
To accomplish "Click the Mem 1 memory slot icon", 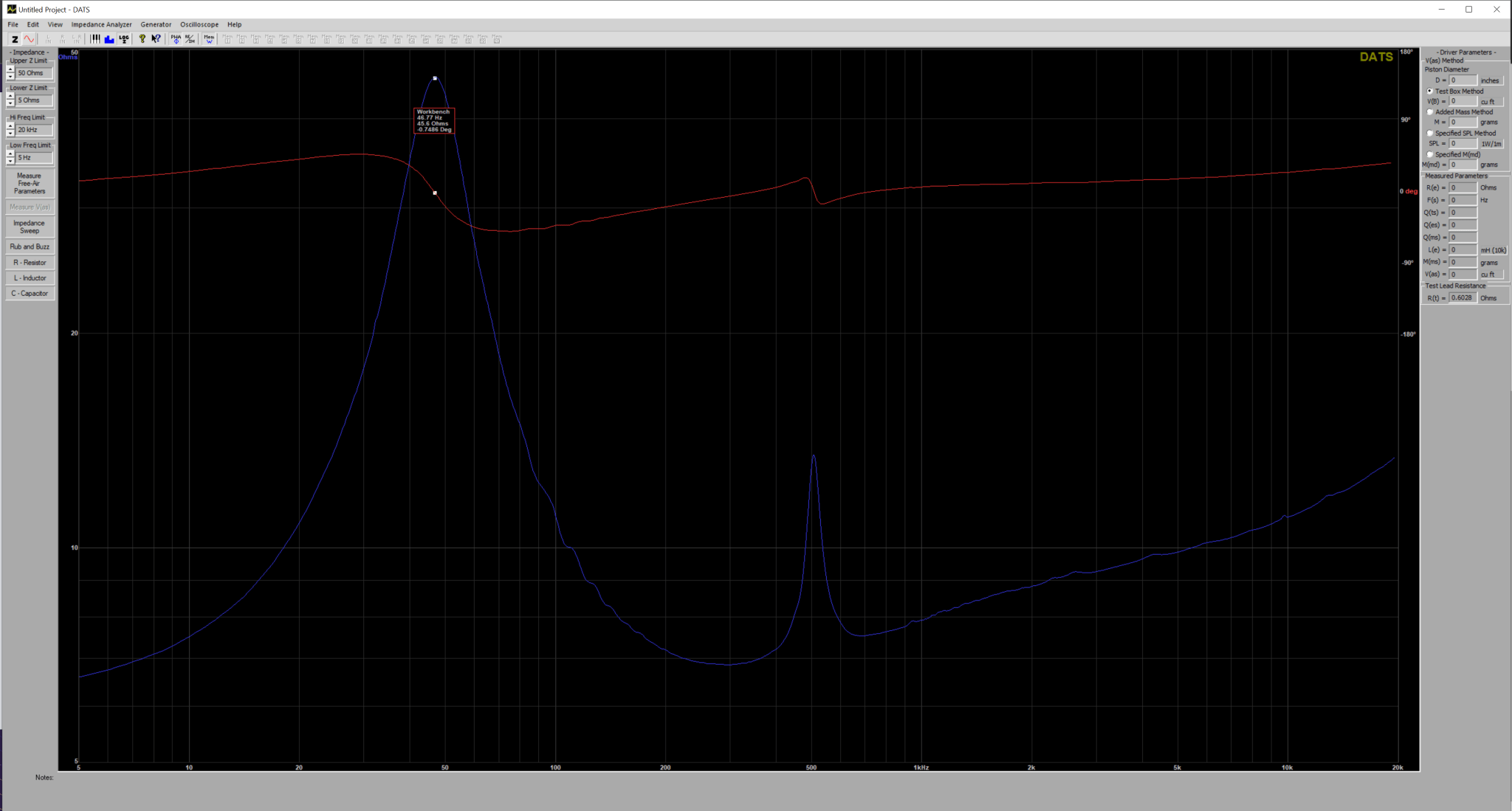I will pyautogui.click(x=227, y=39).
